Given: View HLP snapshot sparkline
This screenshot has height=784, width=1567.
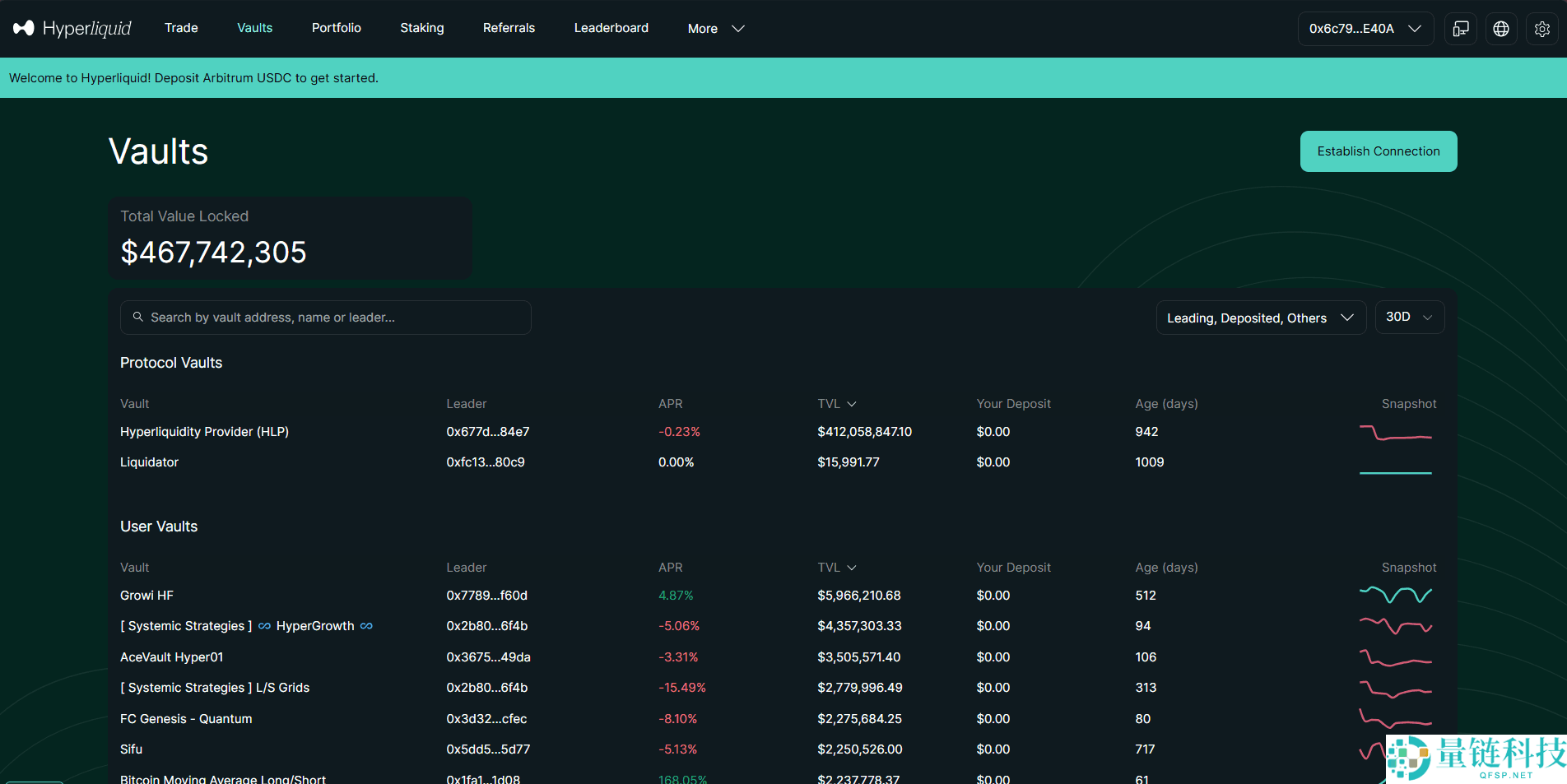Looking at the screenshot, I should 1395,433.
